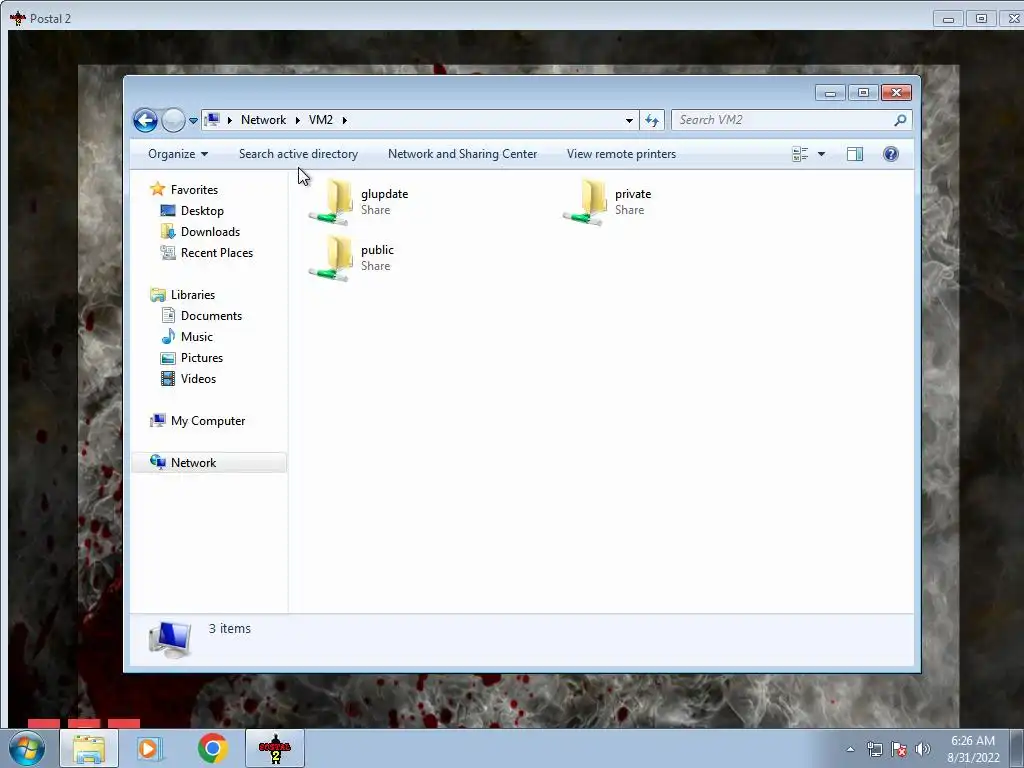Select the Network breadcrumb in address bar
The width and height of the screenshot is (1024, 768).
click(x=263, y=120)
